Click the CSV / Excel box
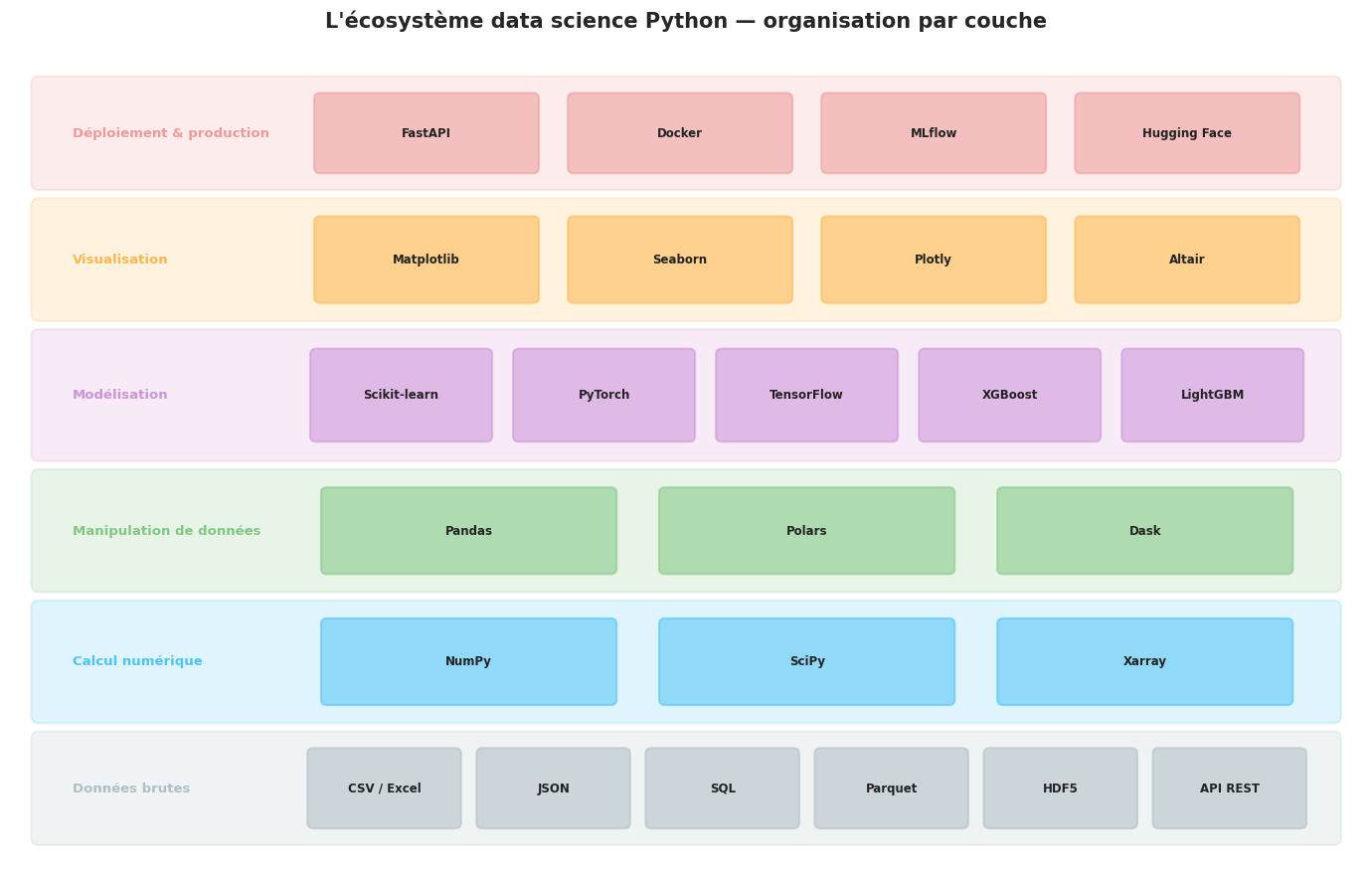This screenshot has height=875, width=1372. pyautogui.click(x=384, y=788)
